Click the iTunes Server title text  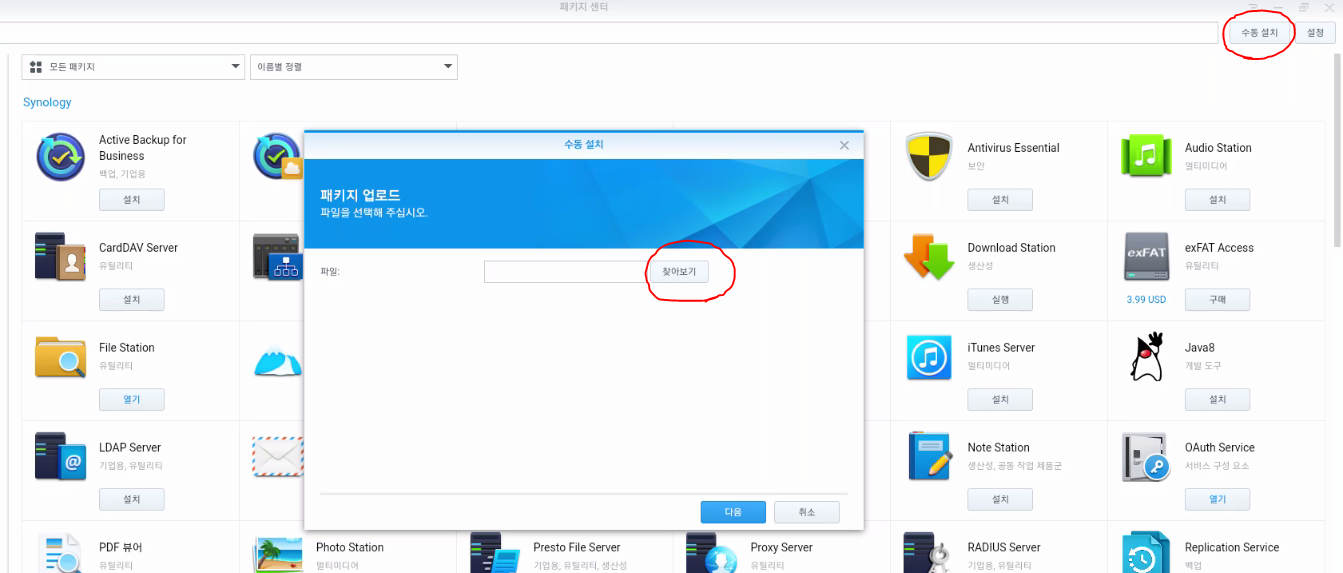click(x=1001, y=348)
